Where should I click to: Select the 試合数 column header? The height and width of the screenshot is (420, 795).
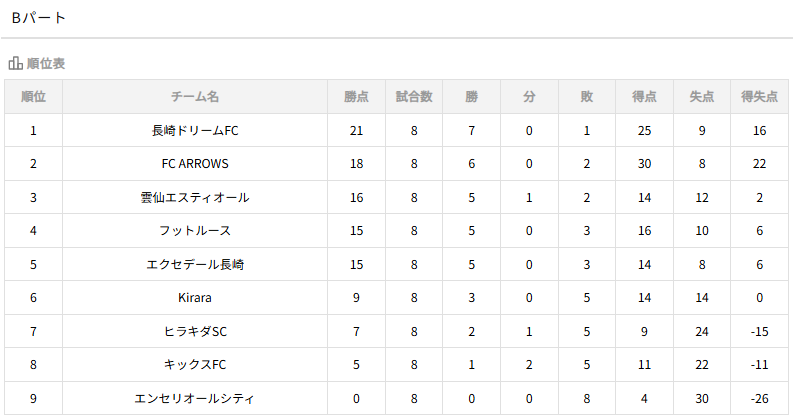coord(414,97)
